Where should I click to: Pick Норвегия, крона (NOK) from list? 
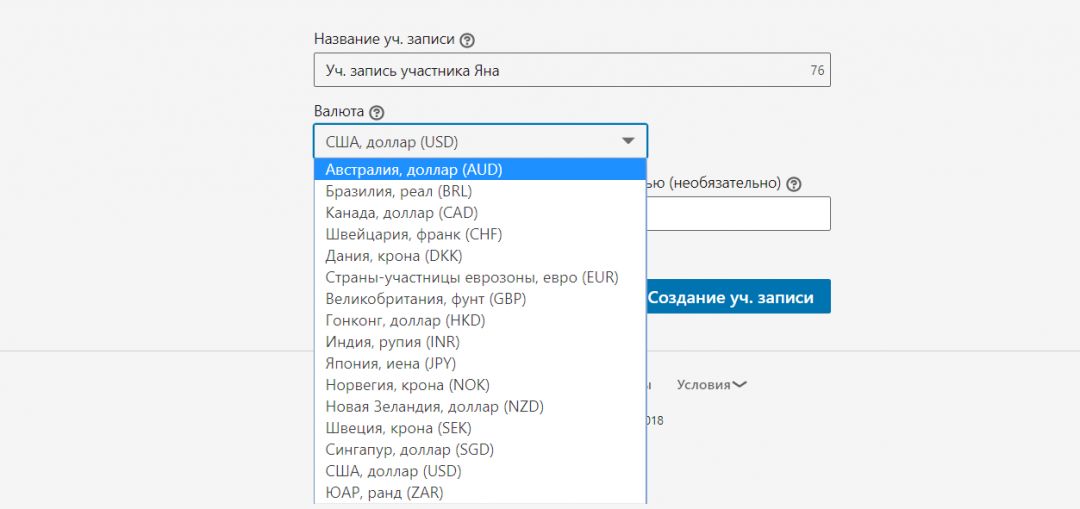pos(480,385)
